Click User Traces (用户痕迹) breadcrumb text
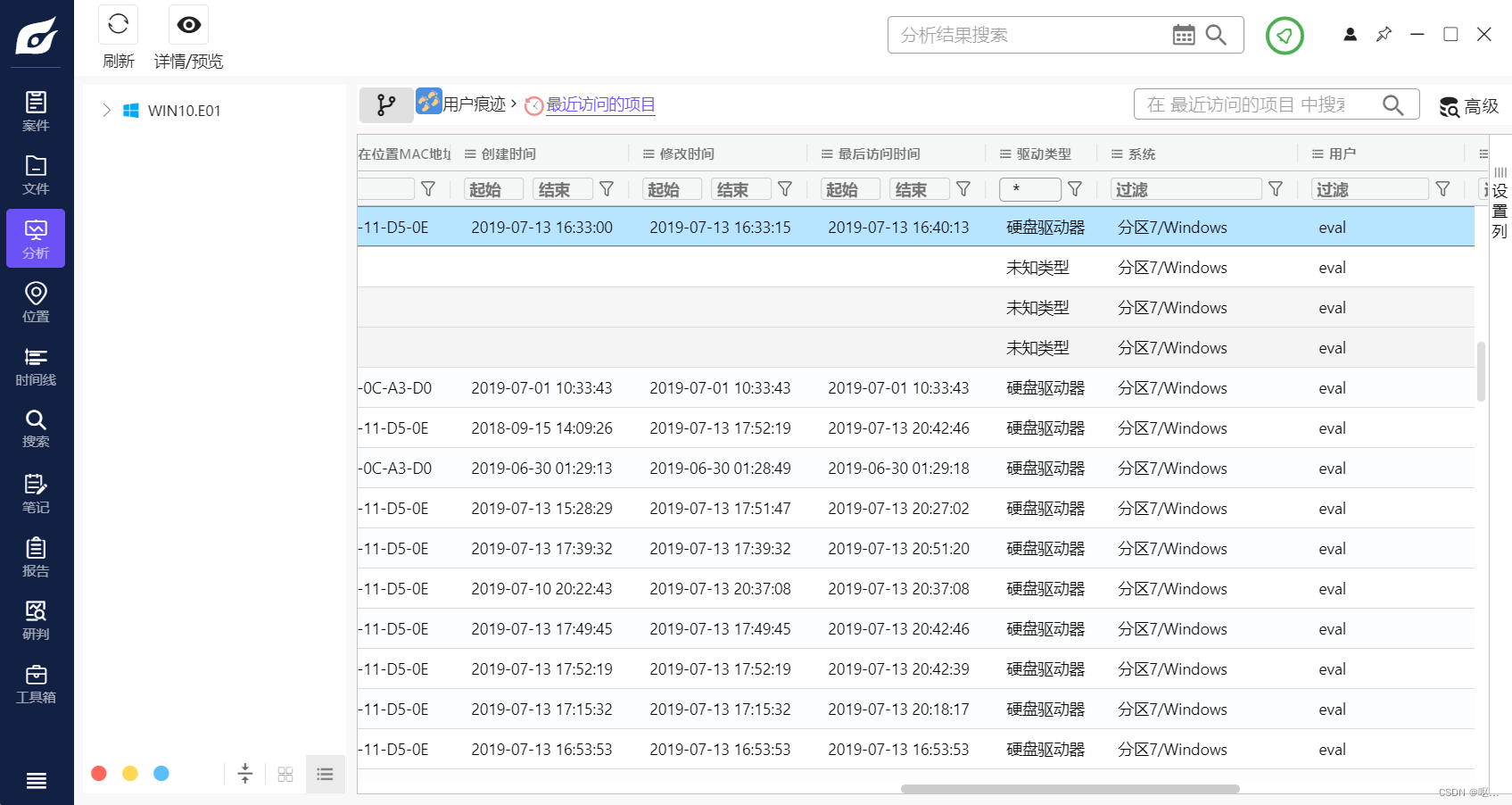Screen dimensions: 1512x805 475,104
